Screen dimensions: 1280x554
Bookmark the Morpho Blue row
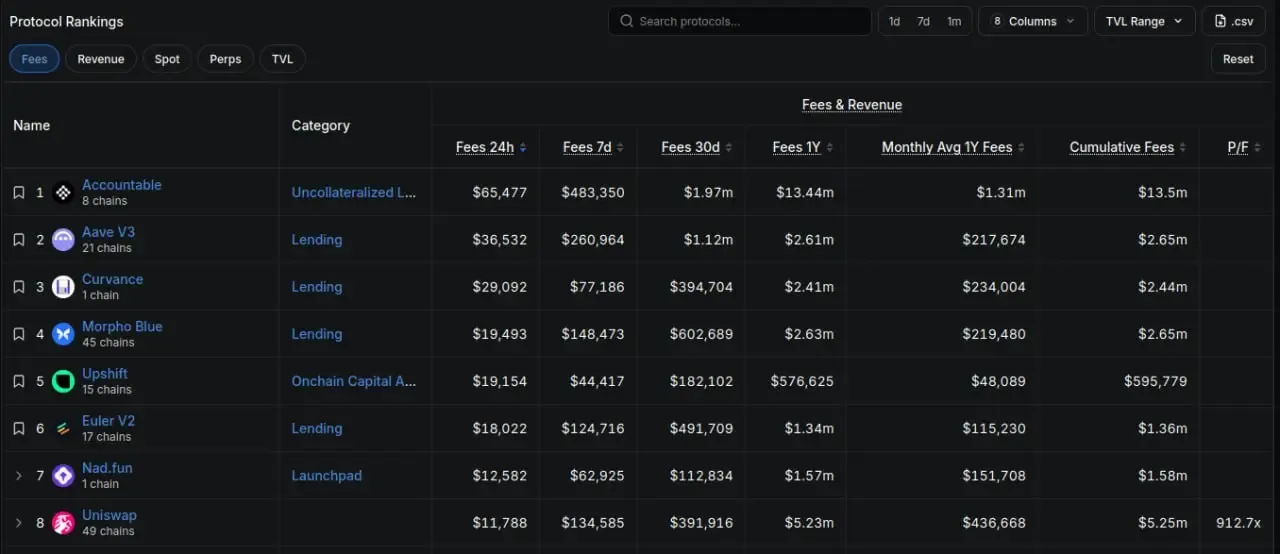point(19,334)
